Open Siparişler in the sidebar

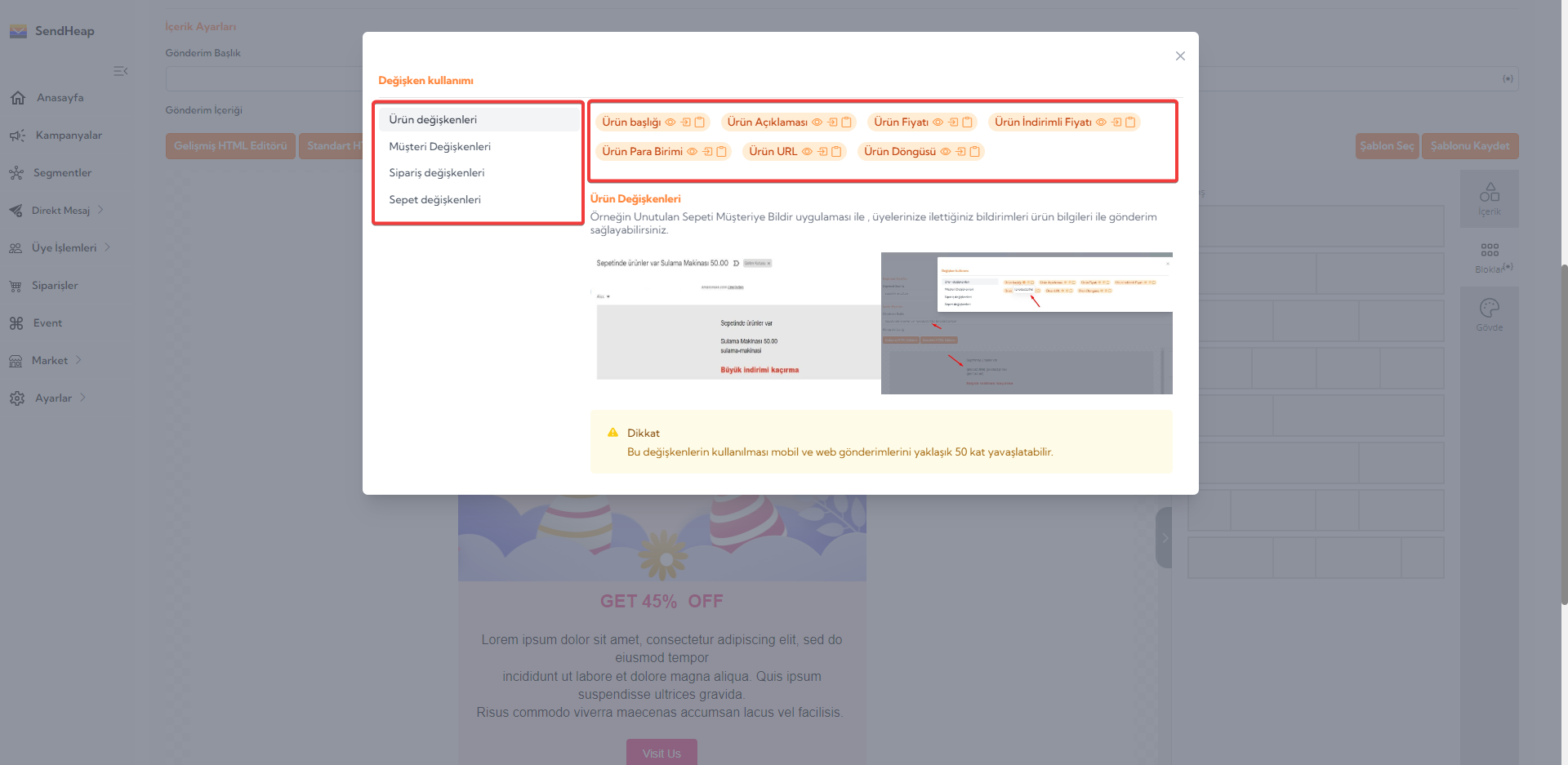pyautogui.click(x=55, y=286)
